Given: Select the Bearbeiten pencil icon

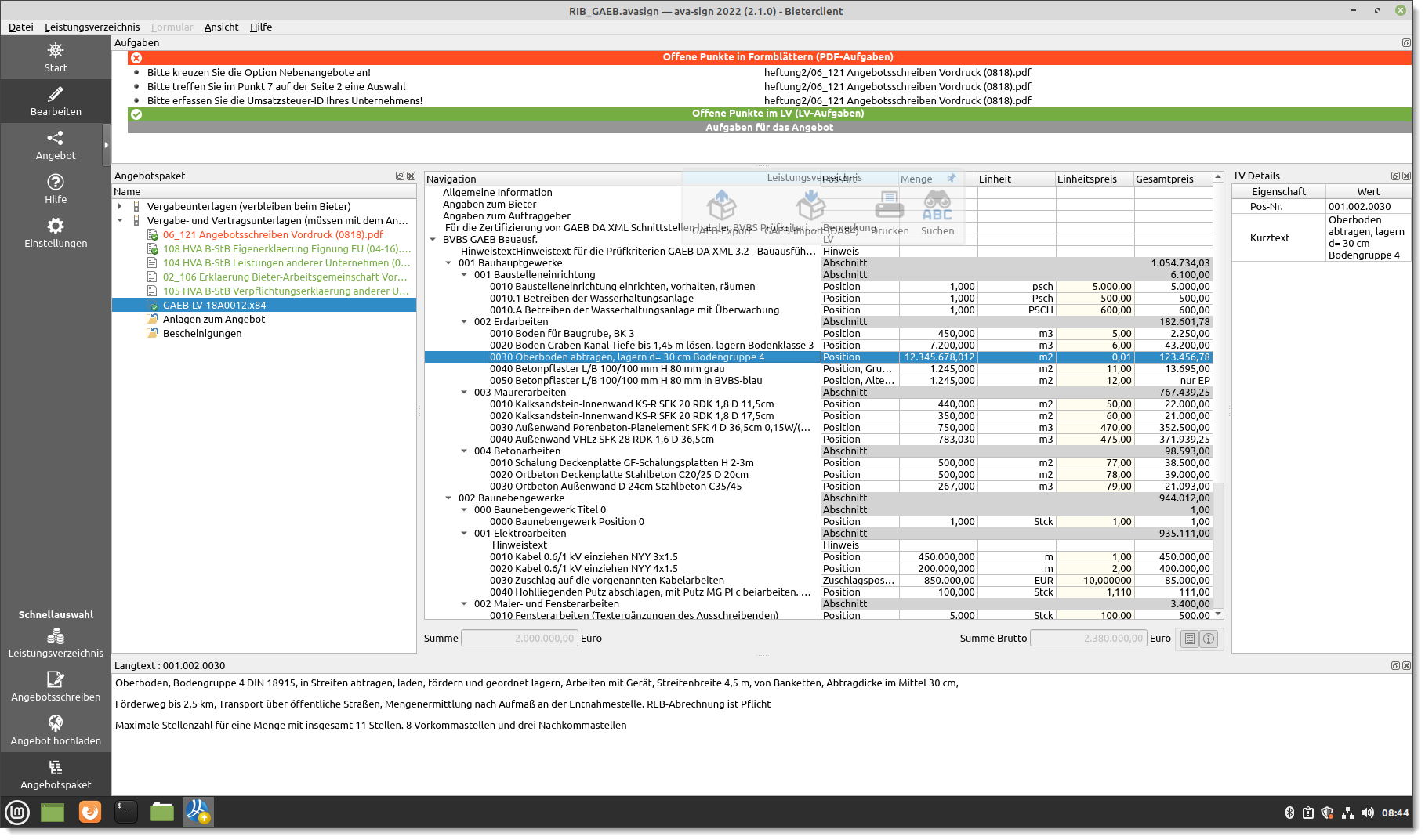Looking at the screenshot, I should tap(56, 95).
